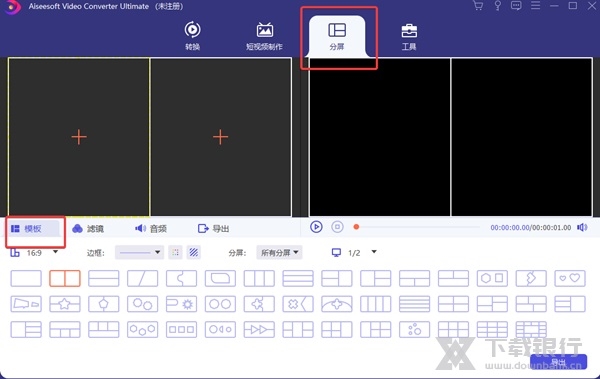This screenshot has width=600, height=379.
Task: Select the three small squares template
Action: 181,329
